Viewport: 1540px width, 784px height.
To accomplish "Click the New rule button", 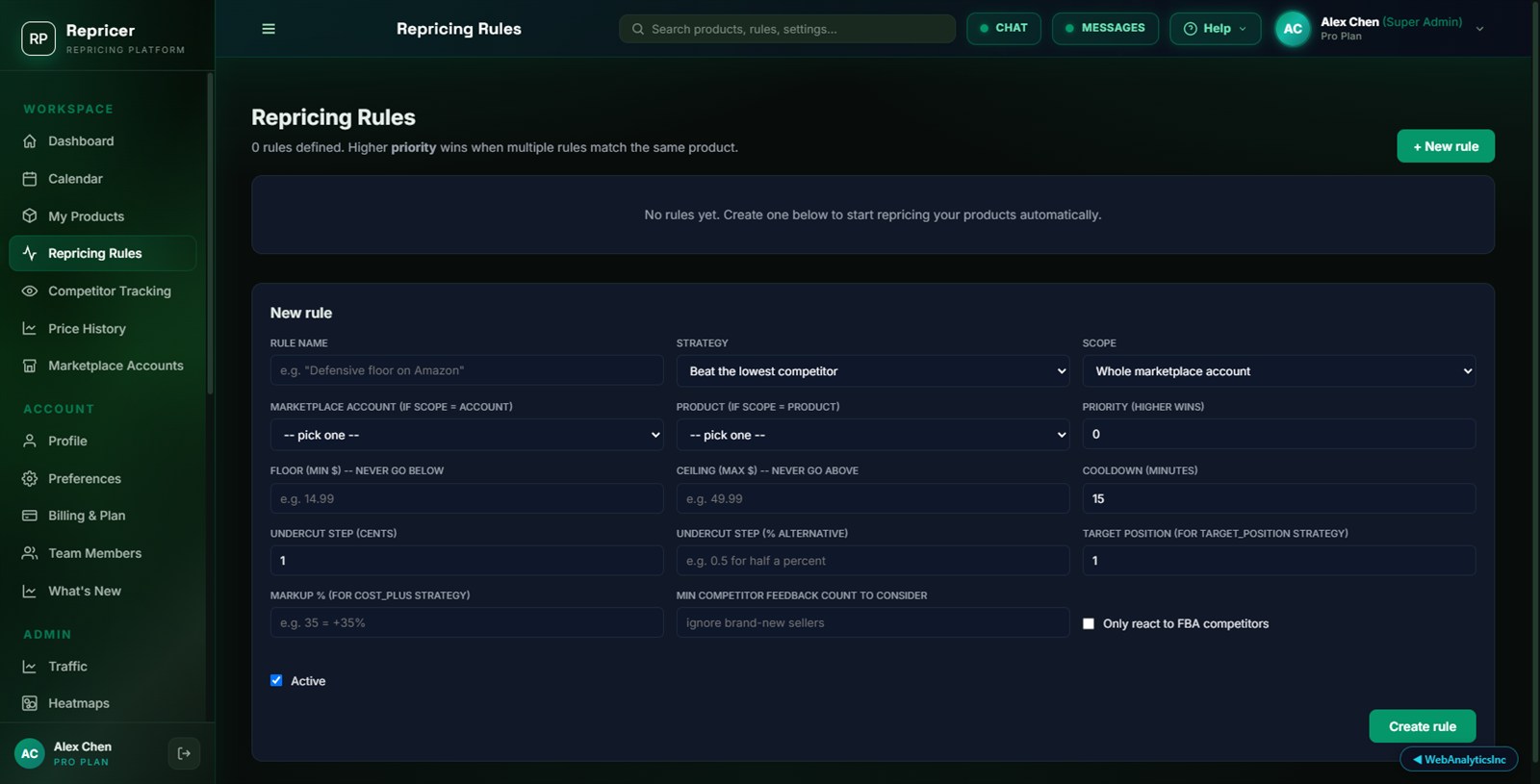I will pyautogui.click(x=1446, y=146).
